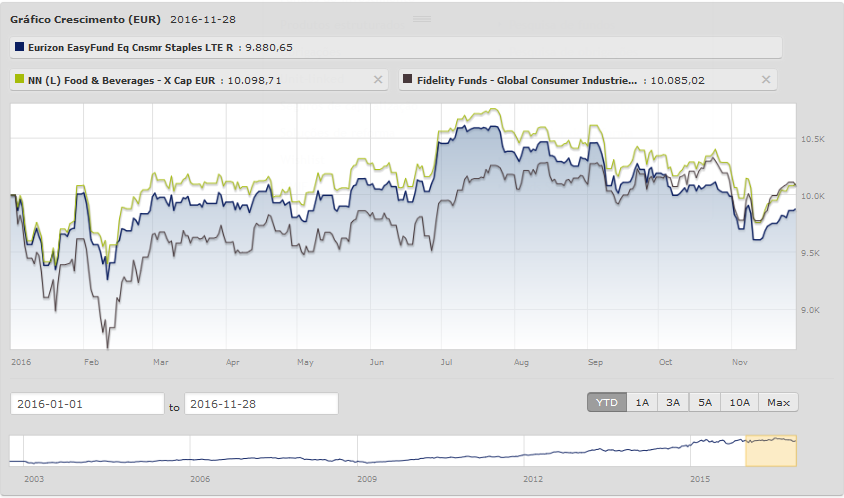Select the YTD time range
Image resolution: width=844 pixels, height=498 pixels.
tap(606, 402)
